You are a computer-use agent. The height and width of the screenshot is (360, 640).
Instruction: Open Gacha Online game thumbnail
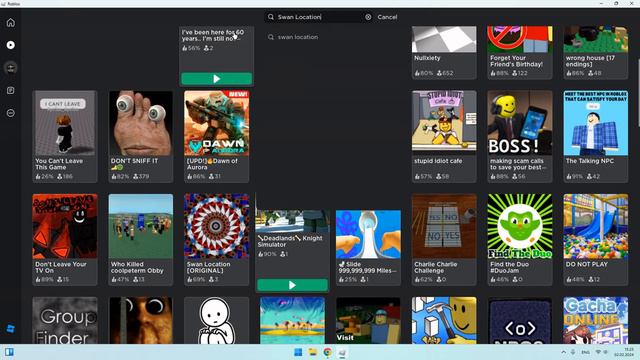click(596, 320)
